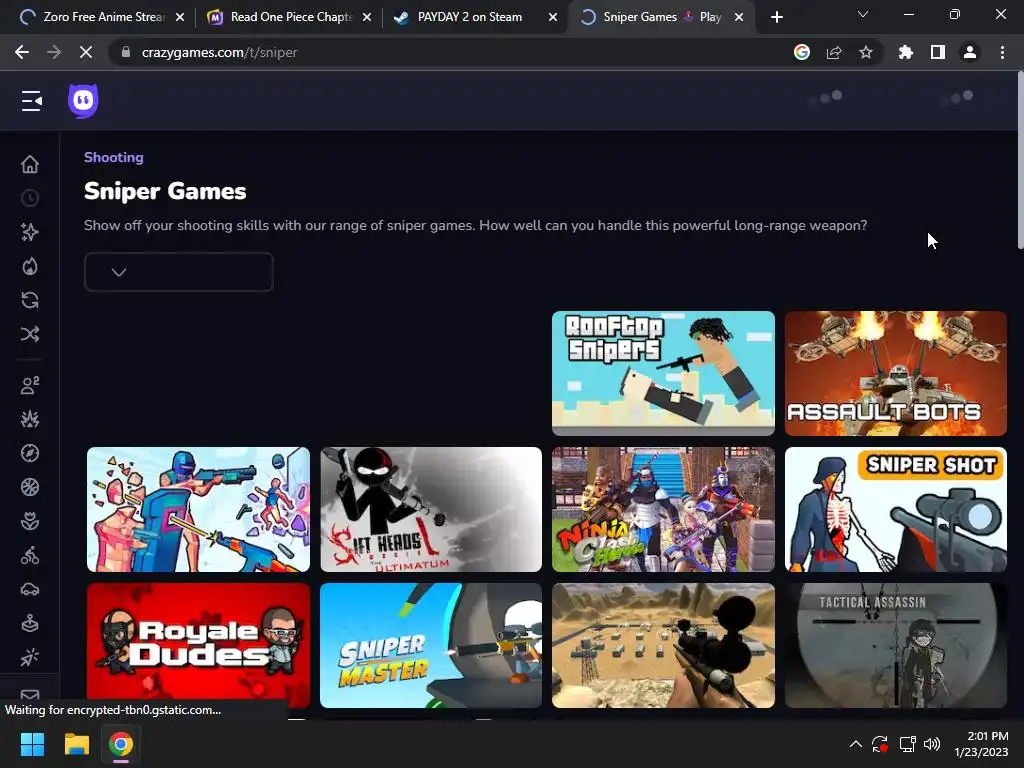Open the Beauty flower category icon
1024x768 pixels.
(29, 521)
